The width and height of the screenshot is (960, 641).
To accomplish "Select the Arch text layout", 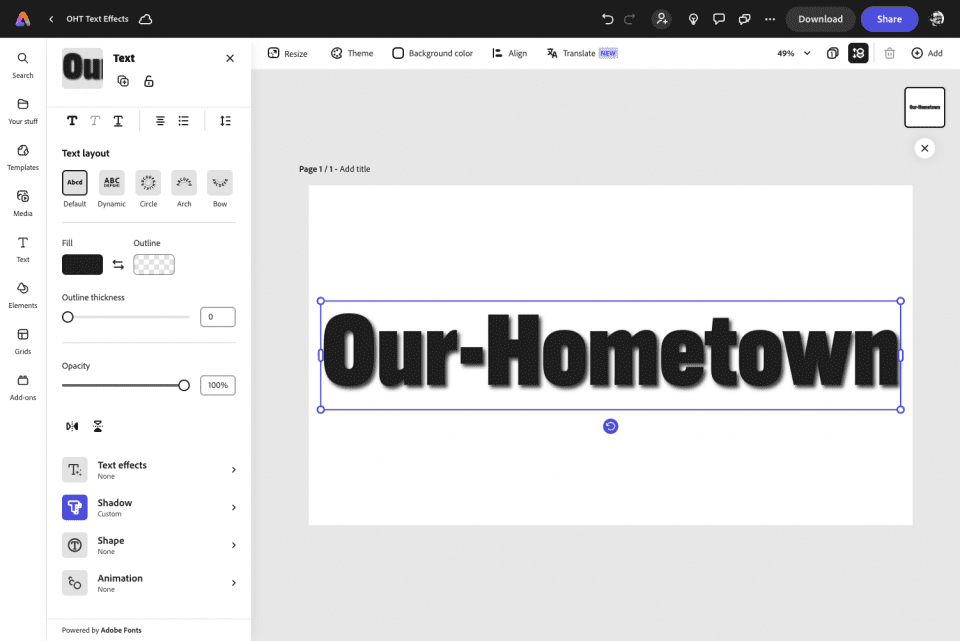I will coord(183,182).
